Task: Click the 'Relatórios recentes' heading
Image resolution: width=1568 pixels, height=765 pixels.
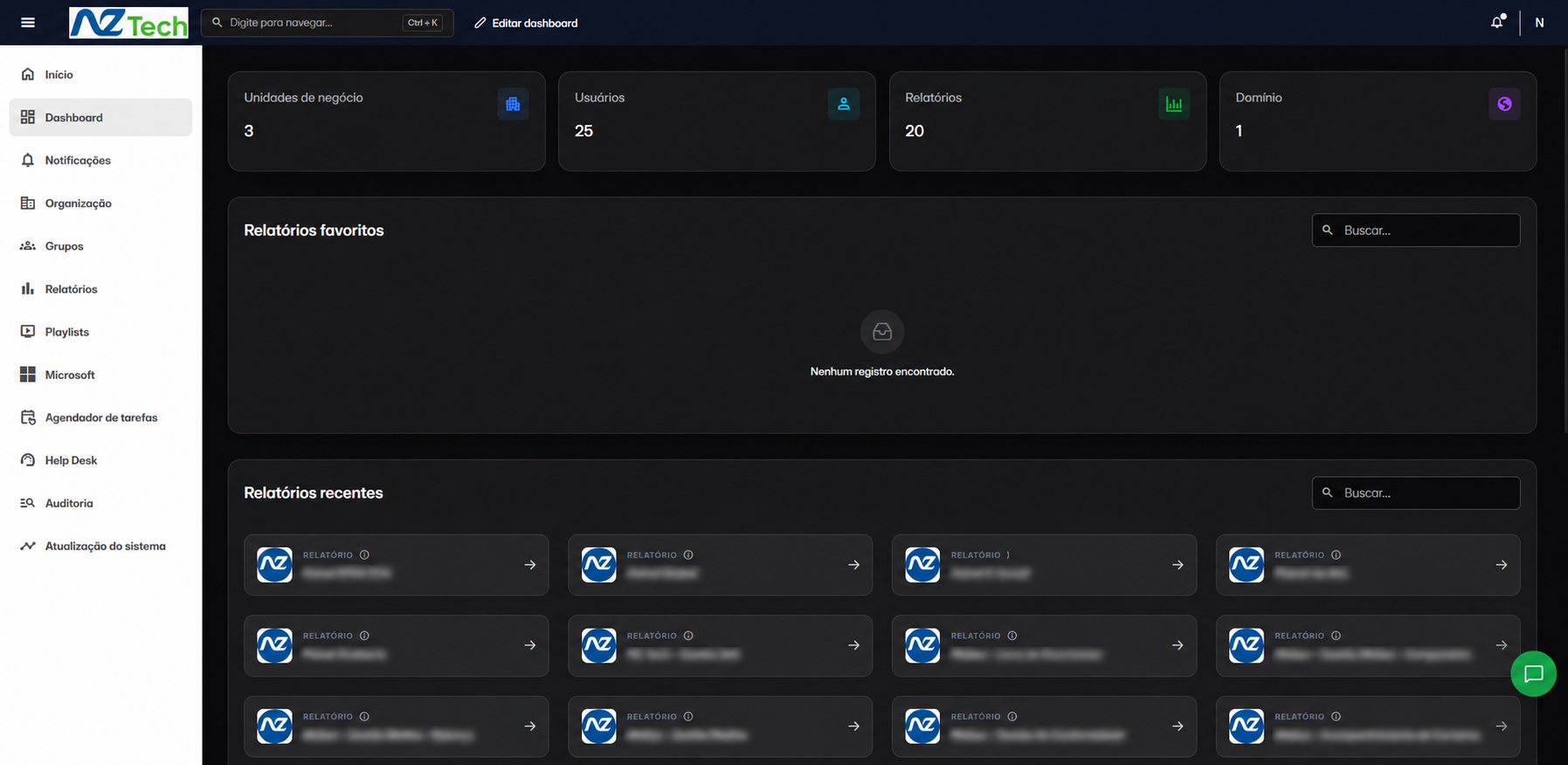Action: pyautogui.click(x=314, y=493)
